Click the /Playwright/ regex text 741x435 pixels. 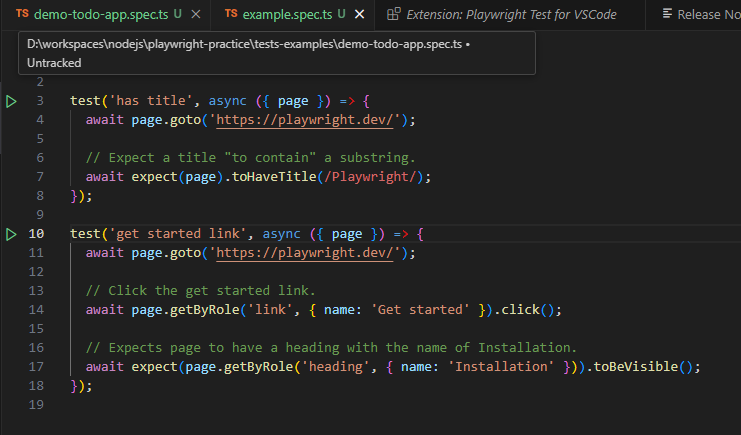click(x=370, y=177)
